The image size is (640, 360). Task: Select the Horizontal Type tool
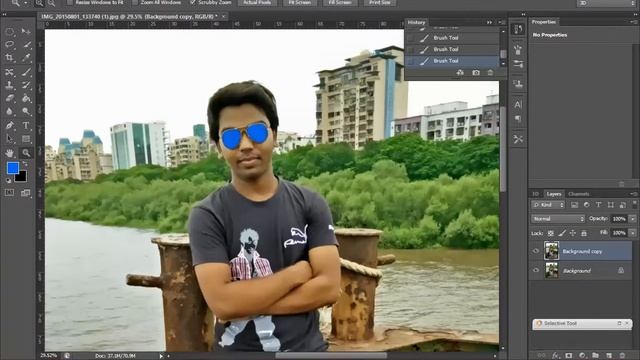coord(26,125)
